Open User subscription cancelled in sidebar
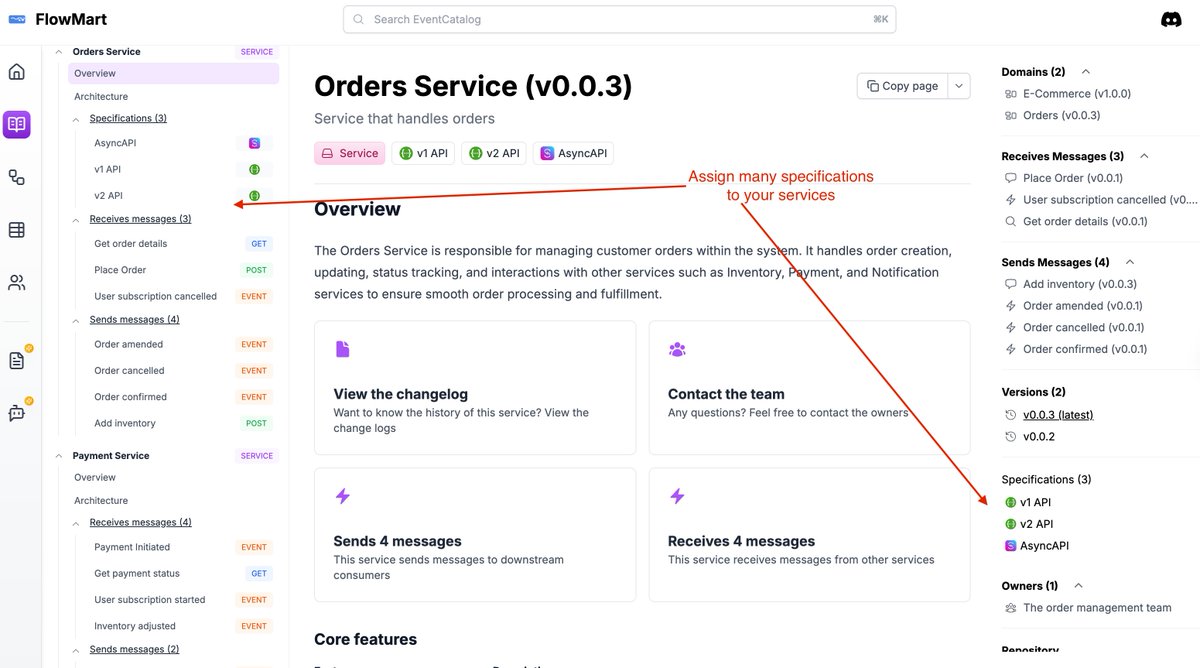This screenshot has width=1200, height=668. (155, 297)
